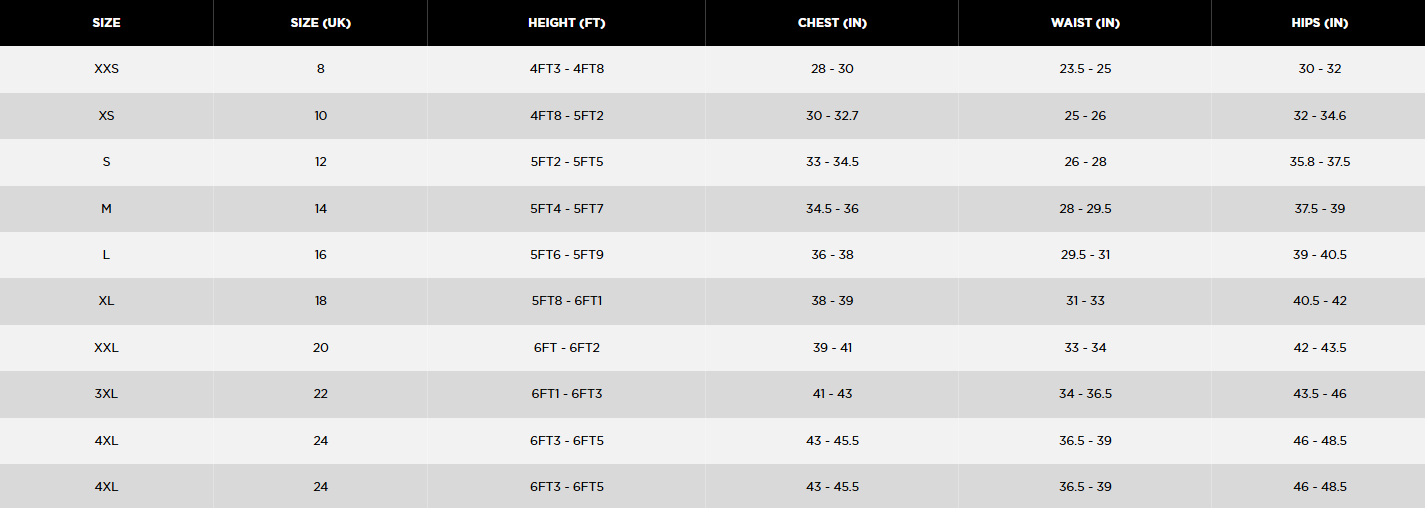Click chest measurement 36 - 38
The height and width of the screenshot is (508, 1425).
coord(832,255)
